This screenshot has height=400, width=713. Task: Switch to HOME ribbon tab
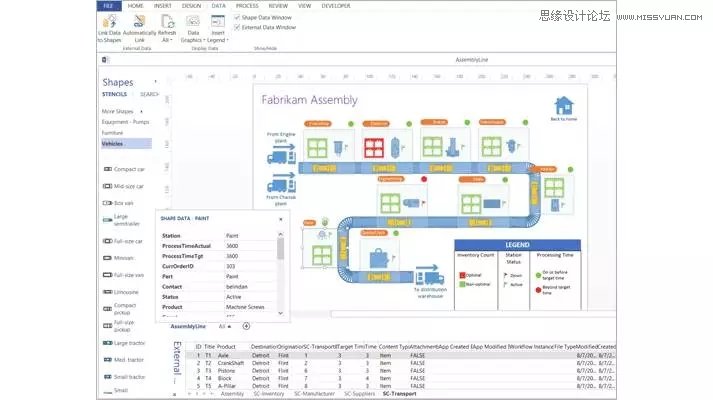(x=136, y=6)
